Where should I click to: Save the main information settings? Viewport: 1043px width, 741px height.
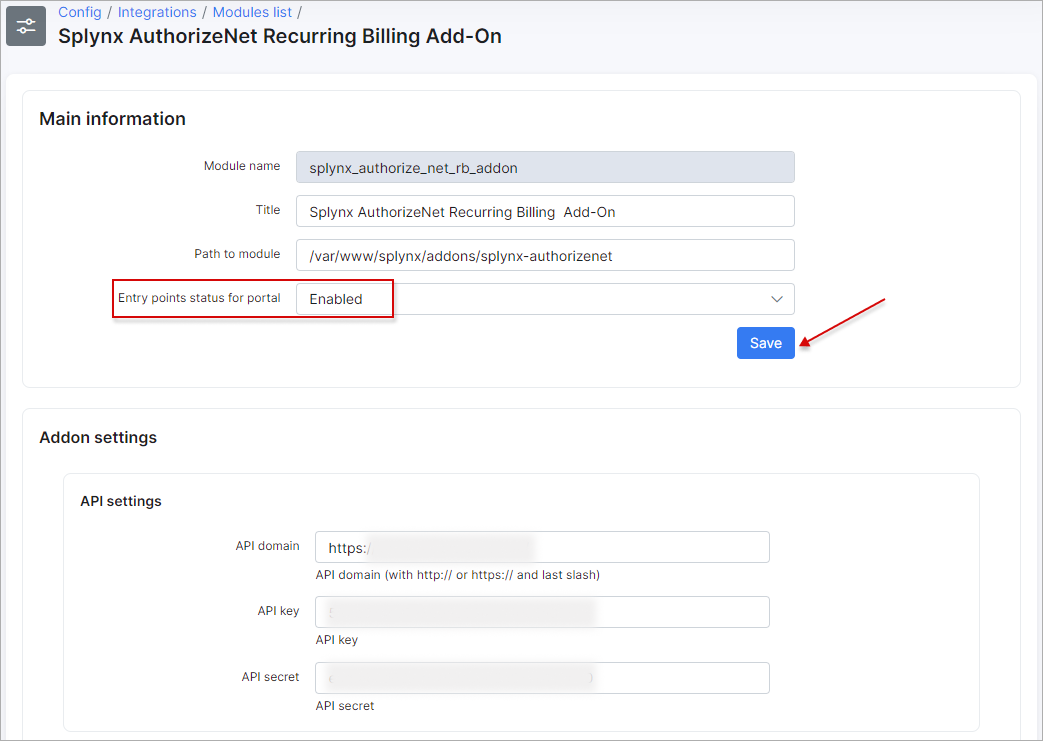tap(766, 343)
